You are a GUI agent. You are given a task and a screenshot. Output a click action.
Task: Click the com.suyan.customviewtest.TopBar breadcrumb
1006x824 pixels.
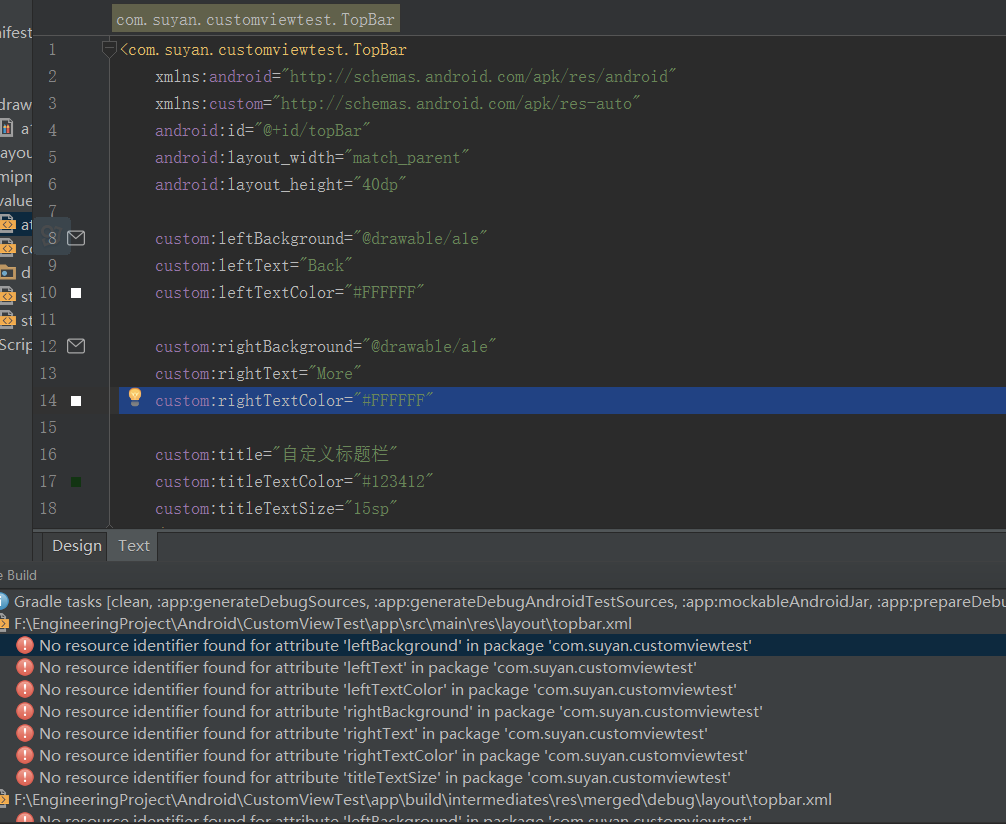tap(255, 19)
